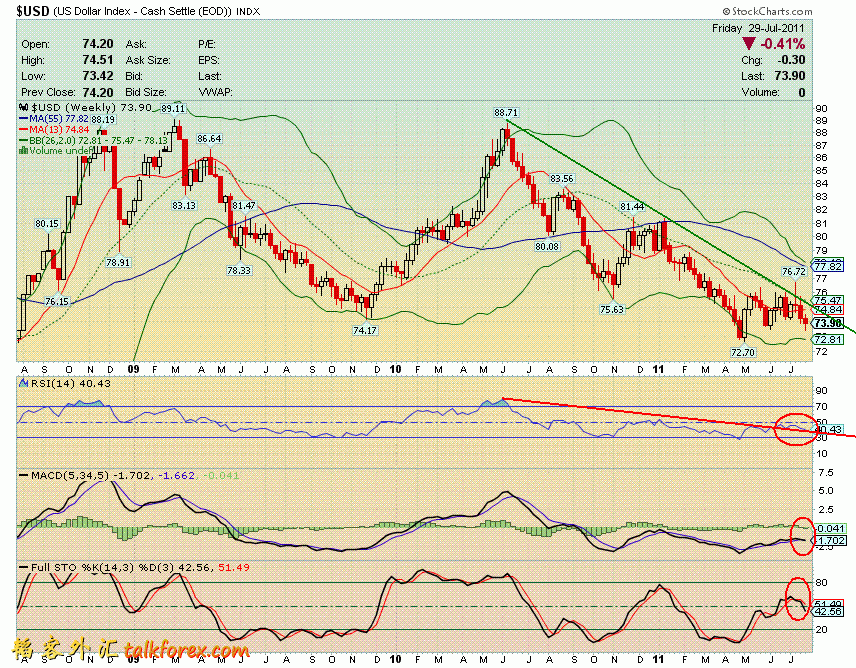Click the 76.72 price label

coord(794,271)
